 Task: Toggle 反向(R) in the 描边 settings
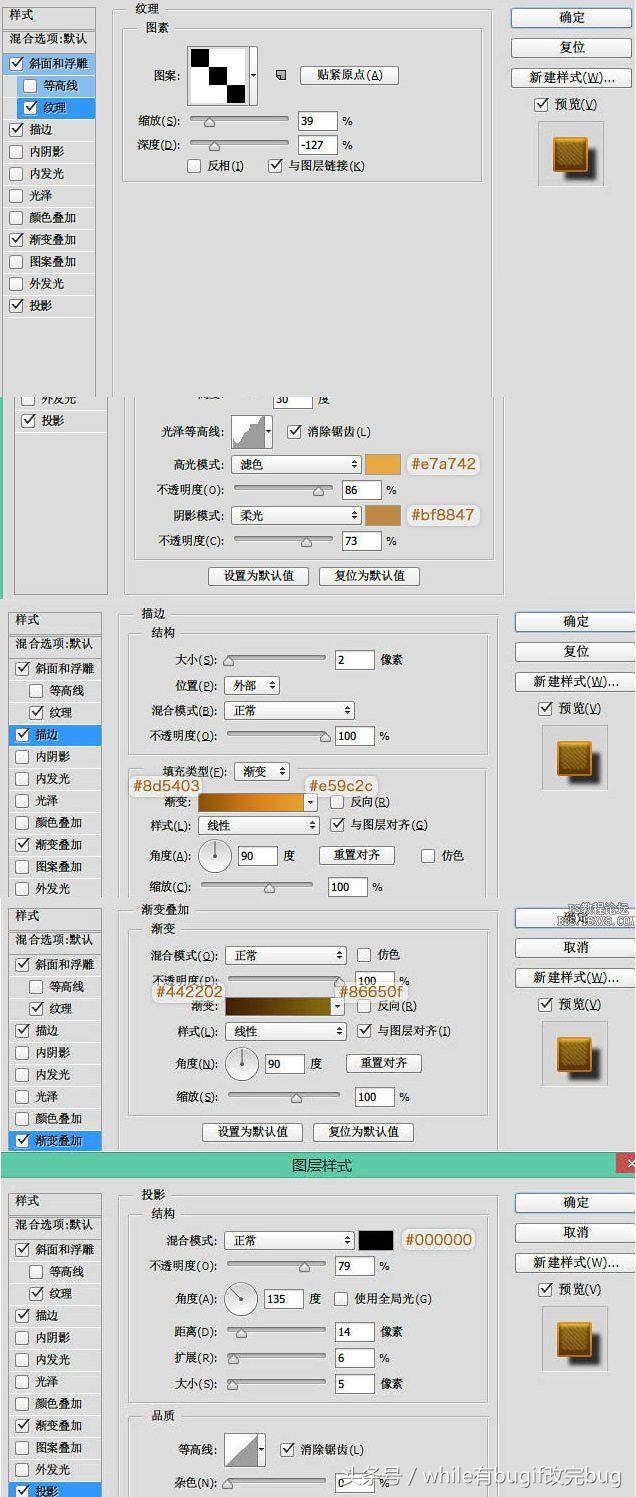[337, 802]
